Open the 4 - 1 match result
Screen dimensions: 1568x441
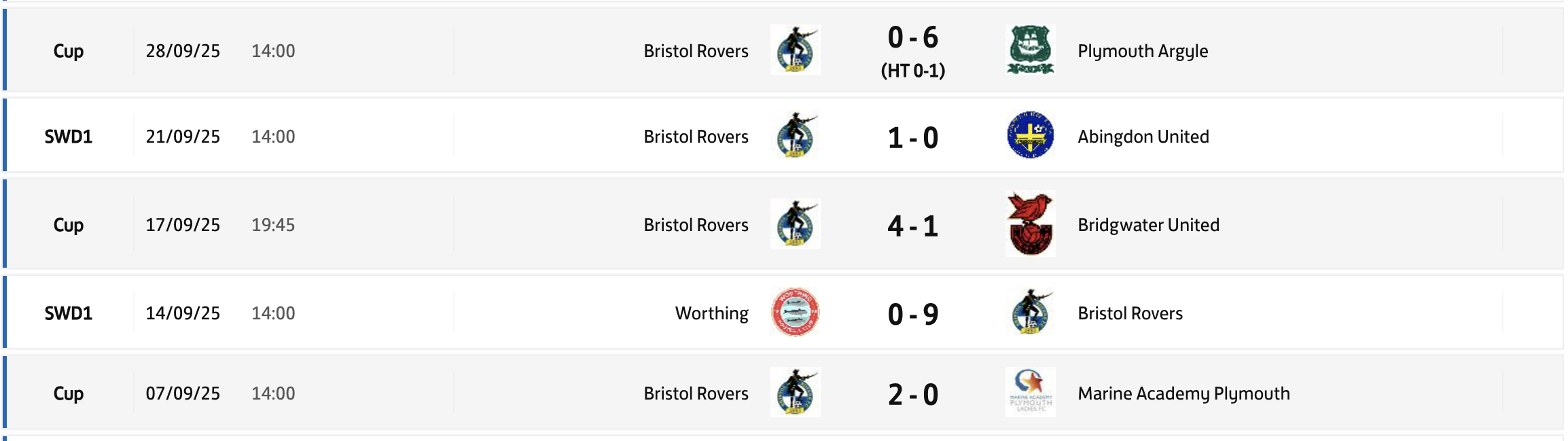[x=912, y=226]
